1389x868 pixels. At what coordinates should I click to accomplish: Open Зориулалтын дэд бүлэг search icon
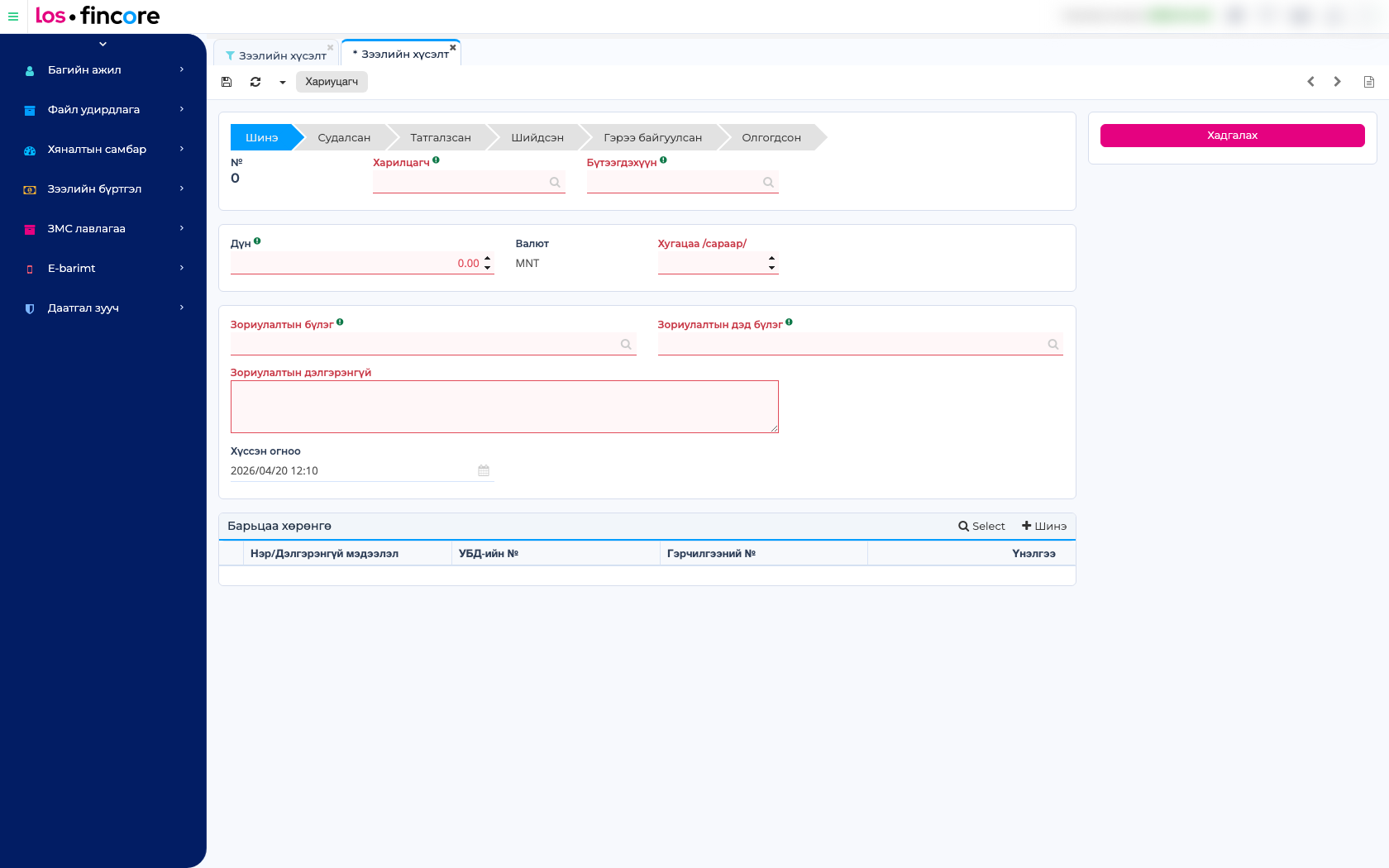tap(1053, 345)
